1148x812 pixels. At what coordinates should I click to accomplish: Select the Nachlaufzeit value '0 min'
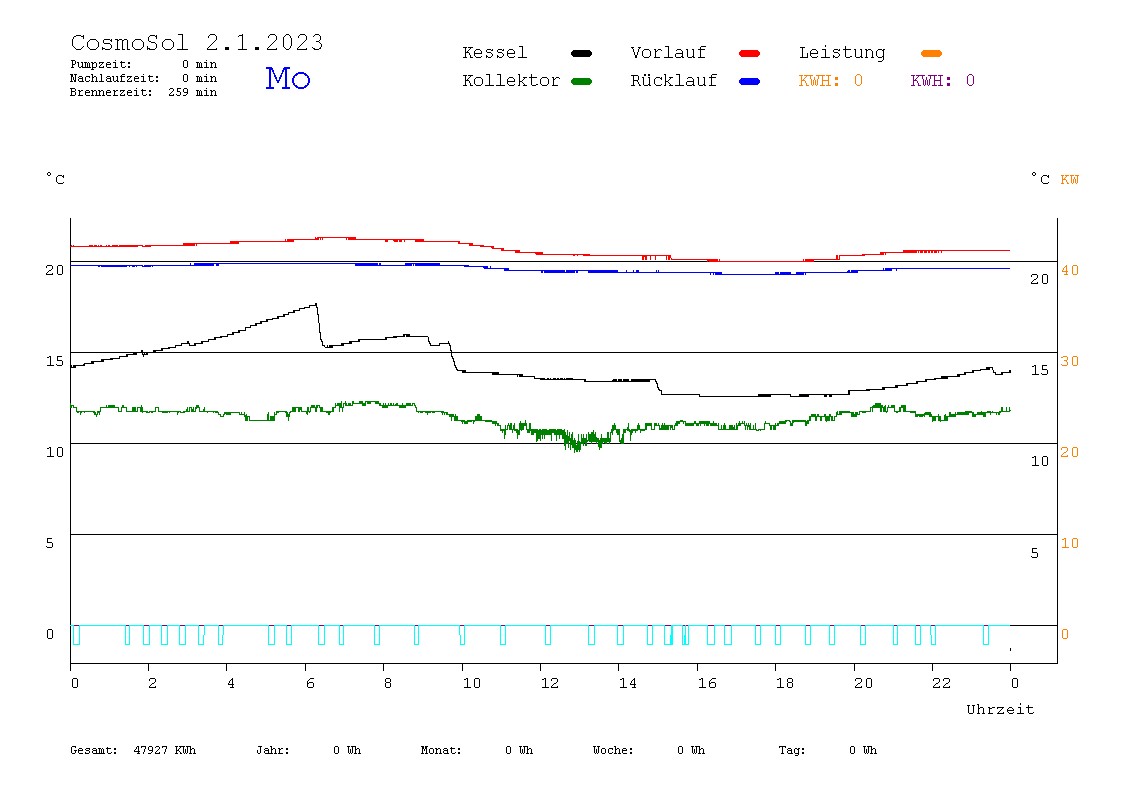click(199, 78)
